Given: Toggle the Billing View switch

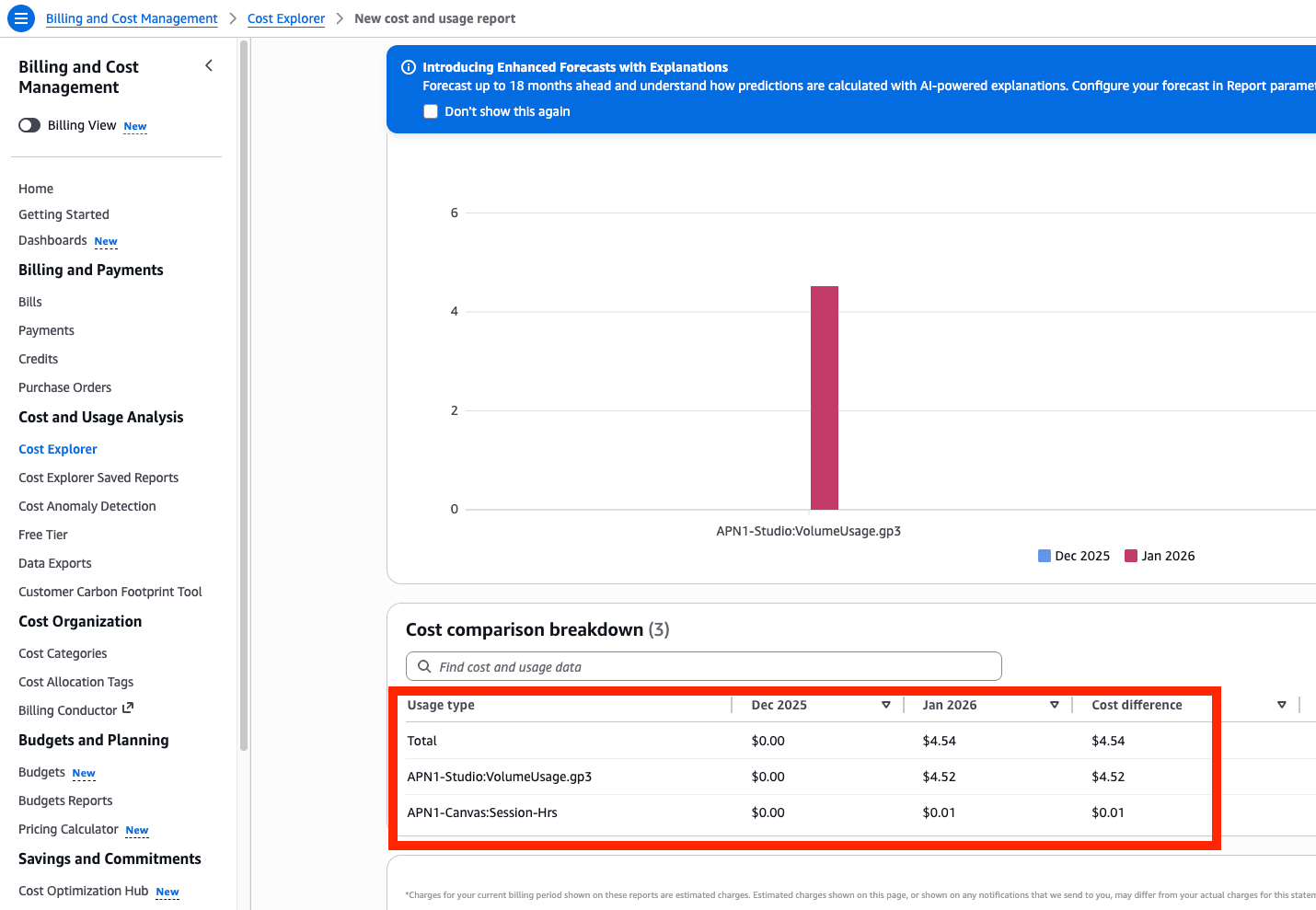Looking at the screenshot, I should point(29,125).
